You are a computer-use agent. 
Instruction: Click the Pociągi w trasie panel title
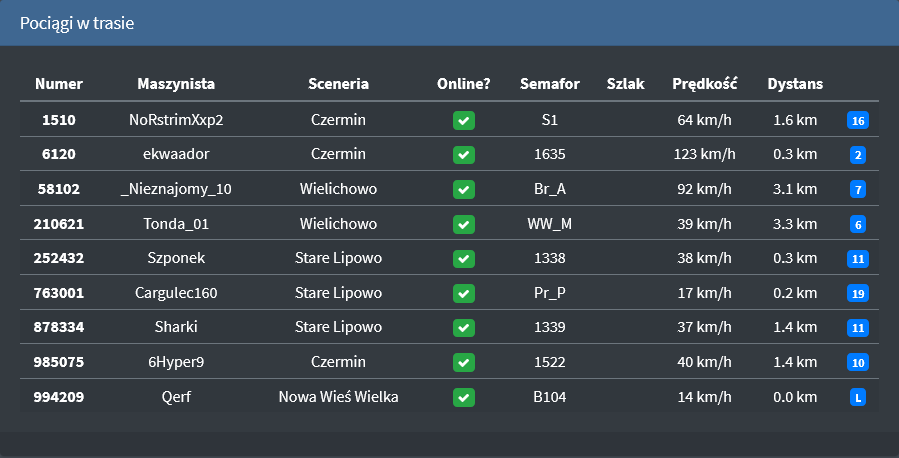[x=77, y=23]
